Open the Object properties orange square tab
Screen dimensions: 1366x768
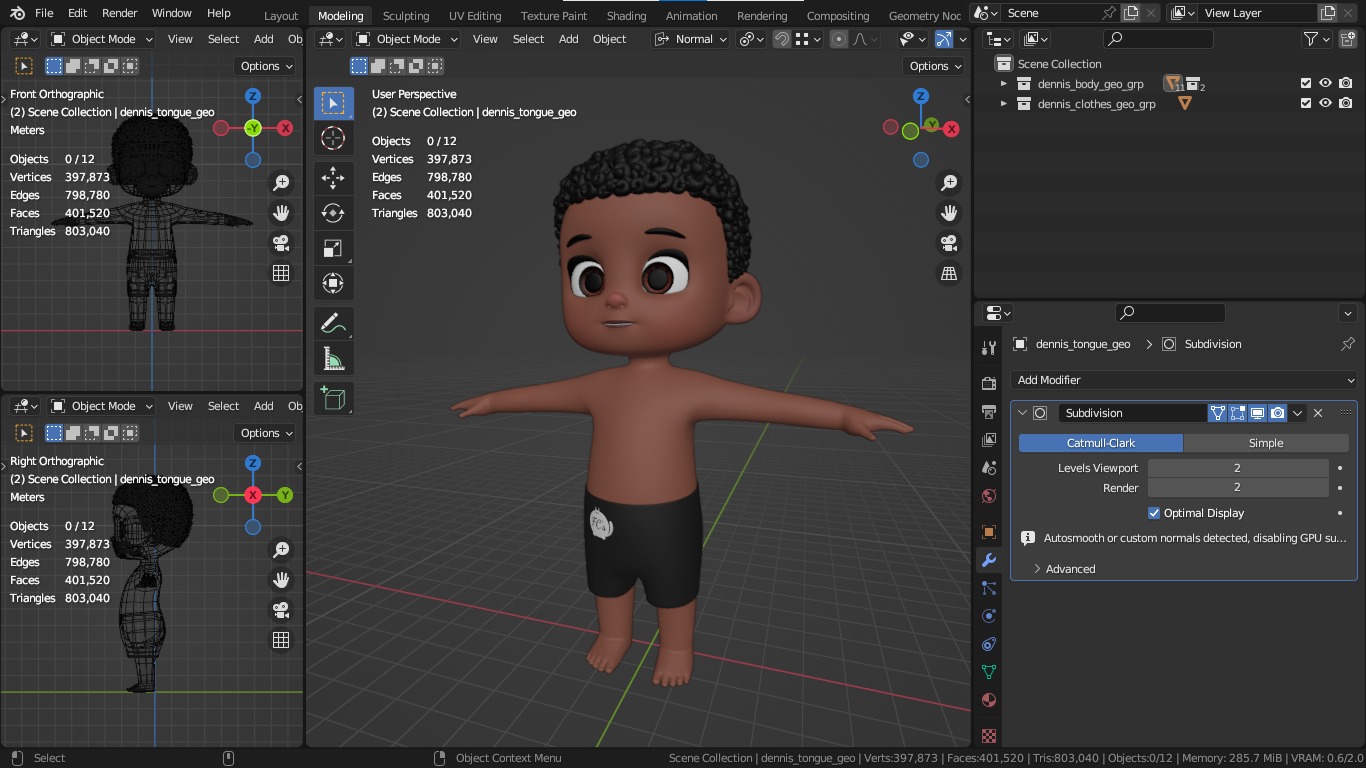click(x=989, y=532)
